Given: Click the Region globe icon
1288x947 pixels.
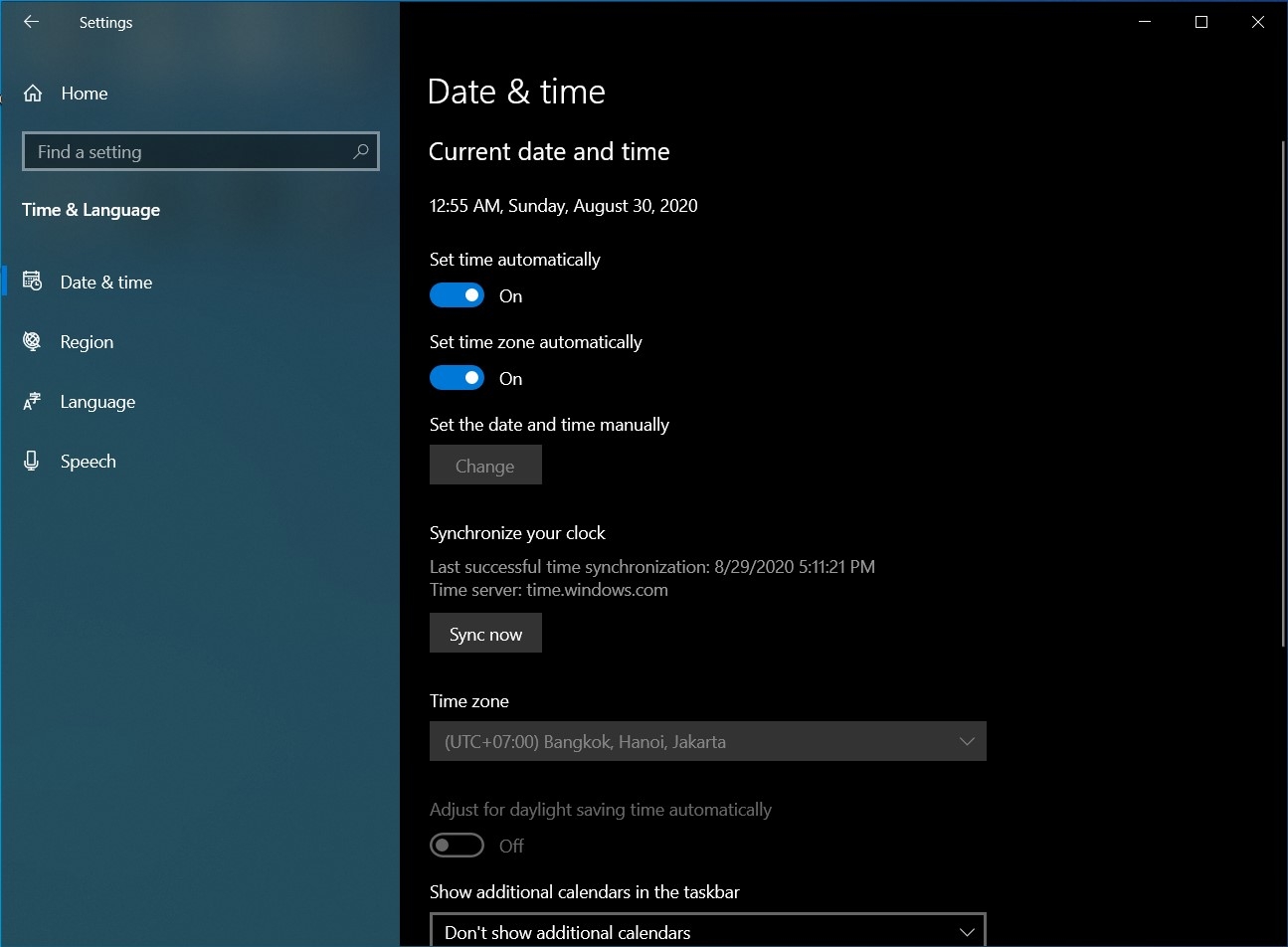Looking at the screenshot, I should coord(32,341).
